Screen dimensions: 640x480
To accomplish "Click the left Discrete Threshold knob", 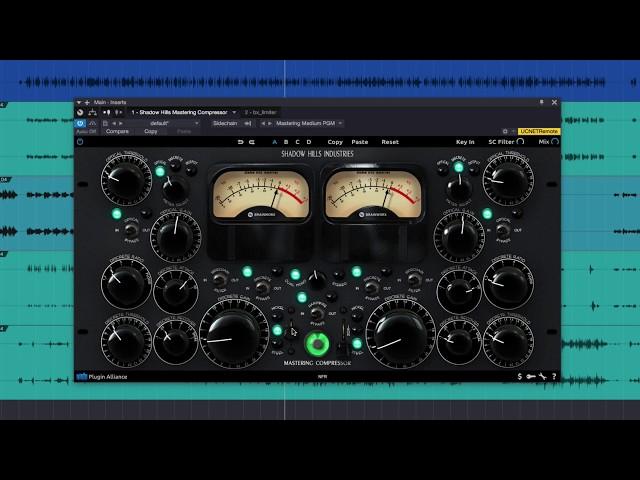I will tap(126, 342).
